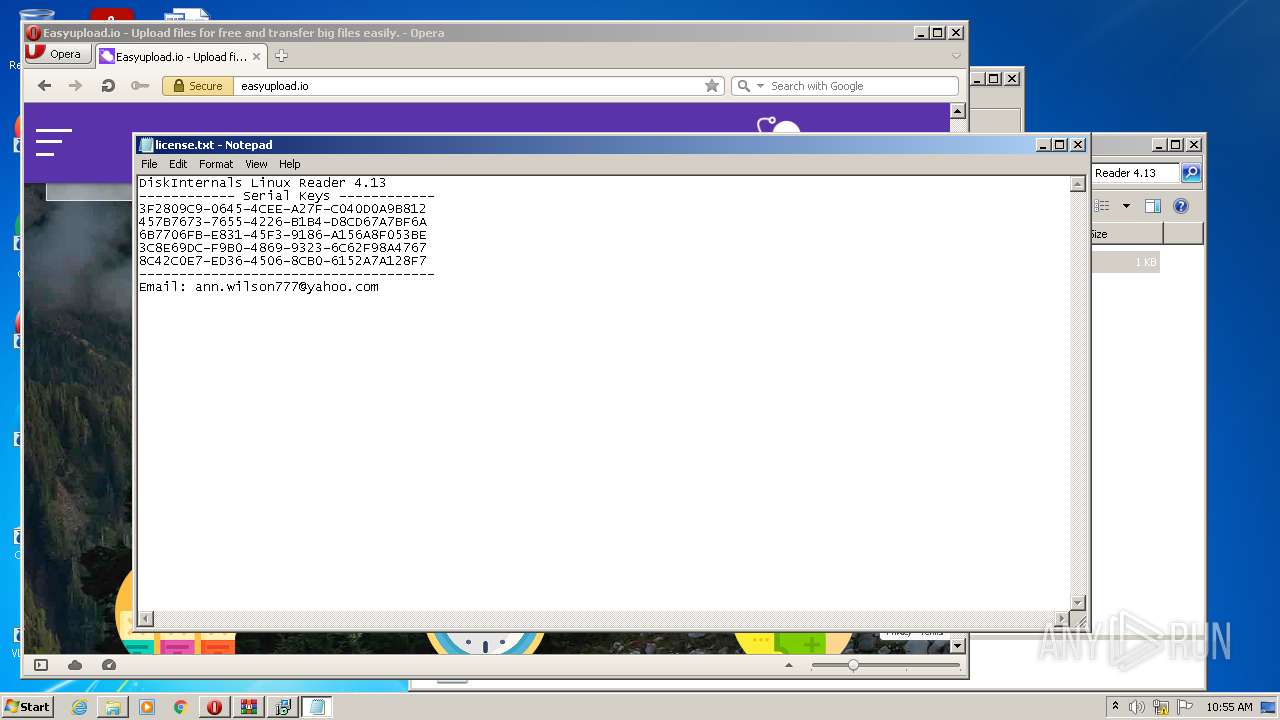Open Windows Explorer from taskbar

(x=113, y=707)
